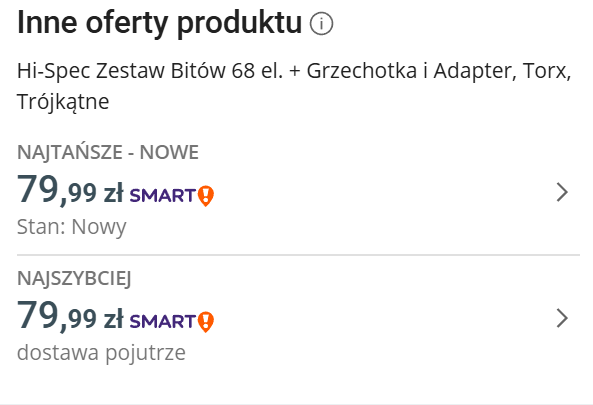Open the fastest delivery offer via its chevron
This screenshot has width=593, height=405.
(562, 318)
